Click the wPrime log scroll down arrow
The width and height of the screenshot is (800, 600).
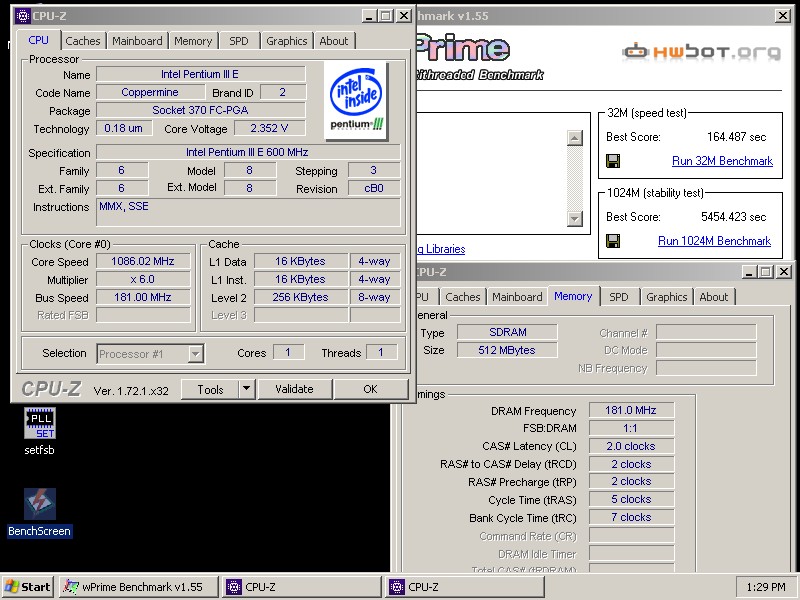tap(574, 218)
